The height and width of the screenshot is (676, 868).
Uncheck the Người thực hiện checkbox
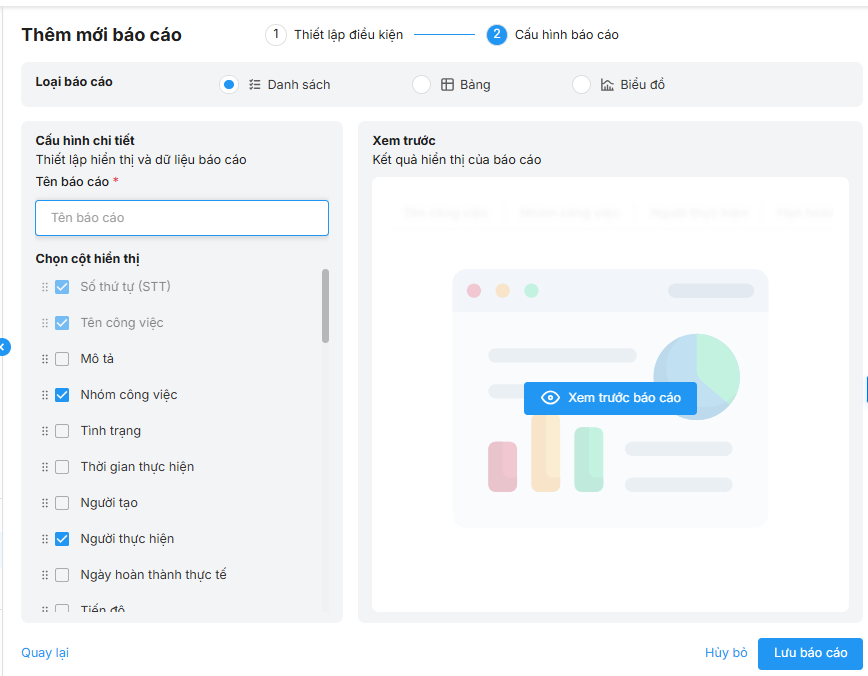click(62, 539)
